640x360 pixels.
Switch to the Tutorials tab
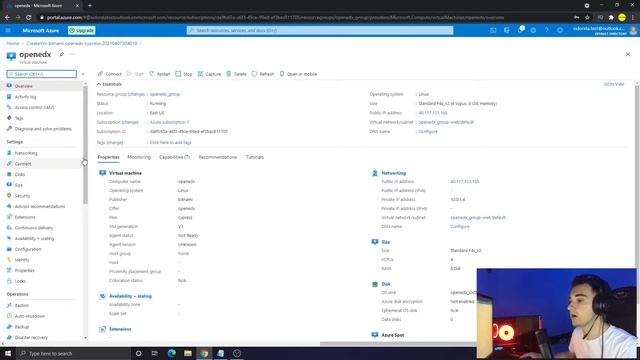[x=255, y=157]
